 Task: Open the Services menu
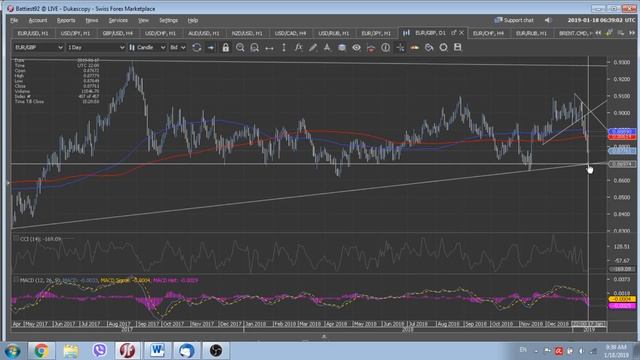118,20
